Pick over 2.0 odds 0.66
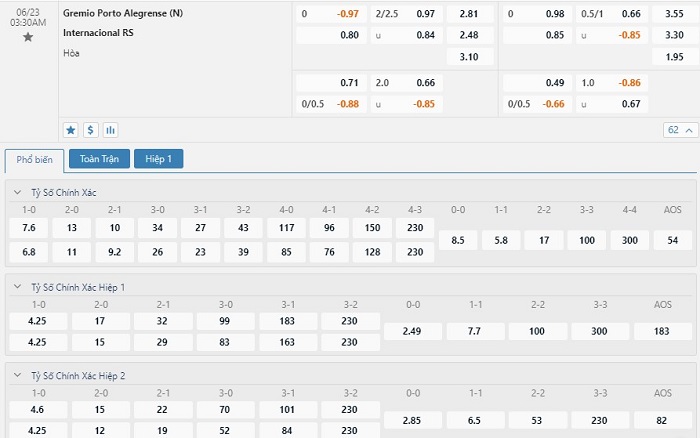700x438 pixels. 407,83
